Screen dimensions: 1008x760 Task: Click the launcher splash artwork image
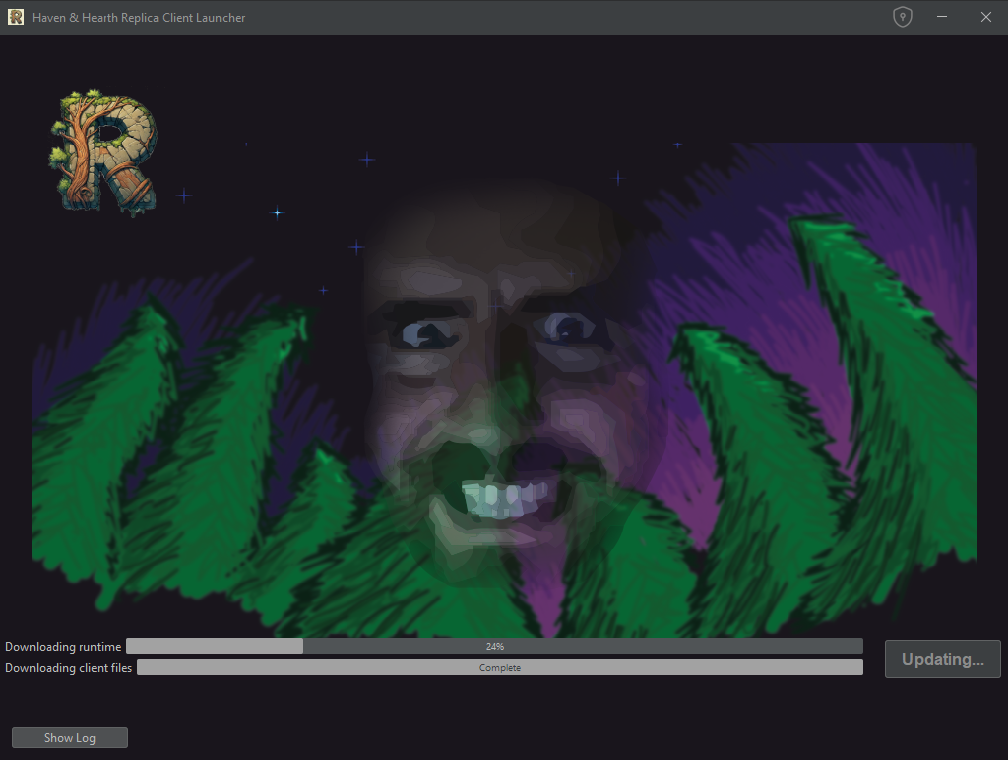505,389
